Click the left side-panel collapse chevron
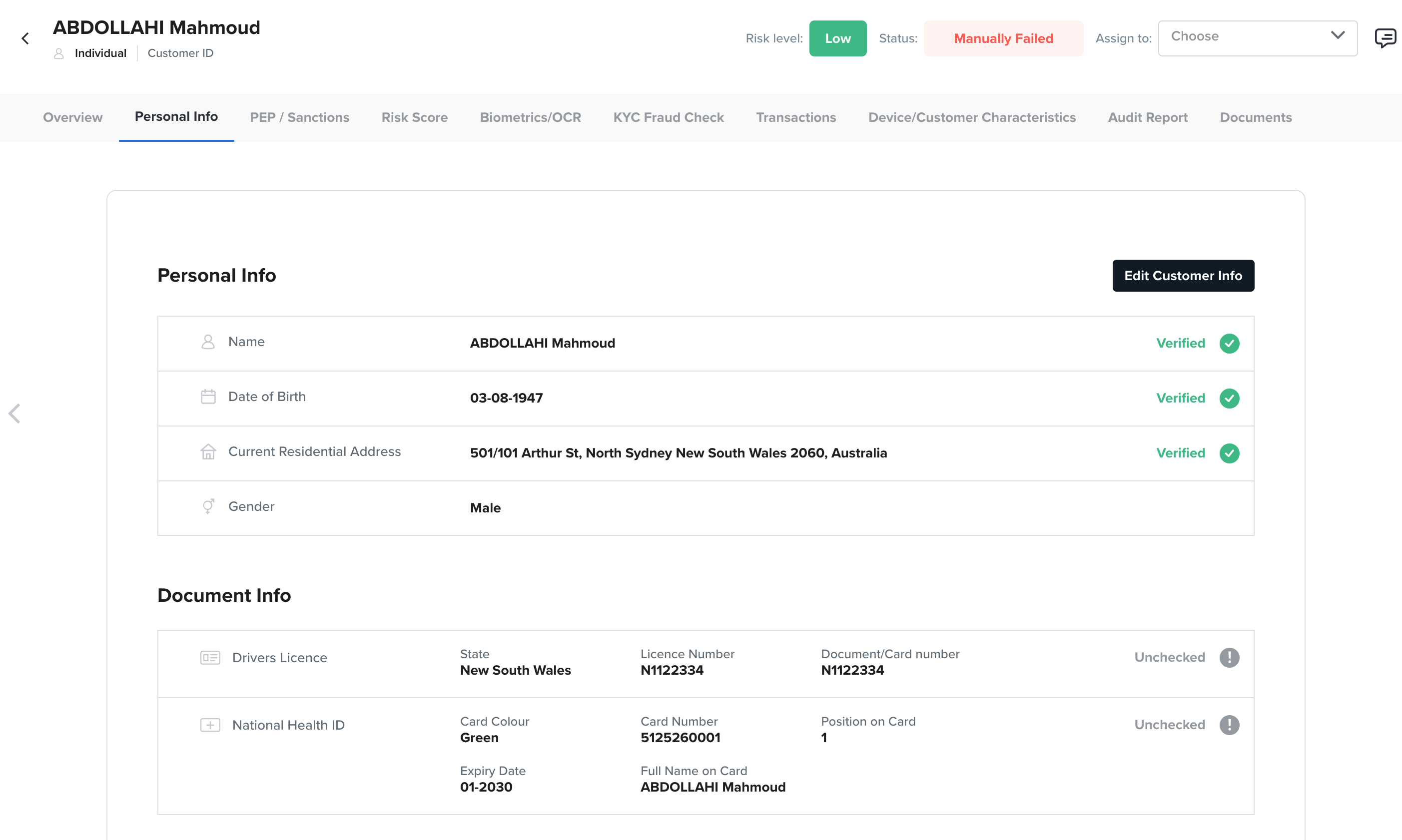Image resolution: width=1402 pixels, height=840 pixels. point(14,413)
